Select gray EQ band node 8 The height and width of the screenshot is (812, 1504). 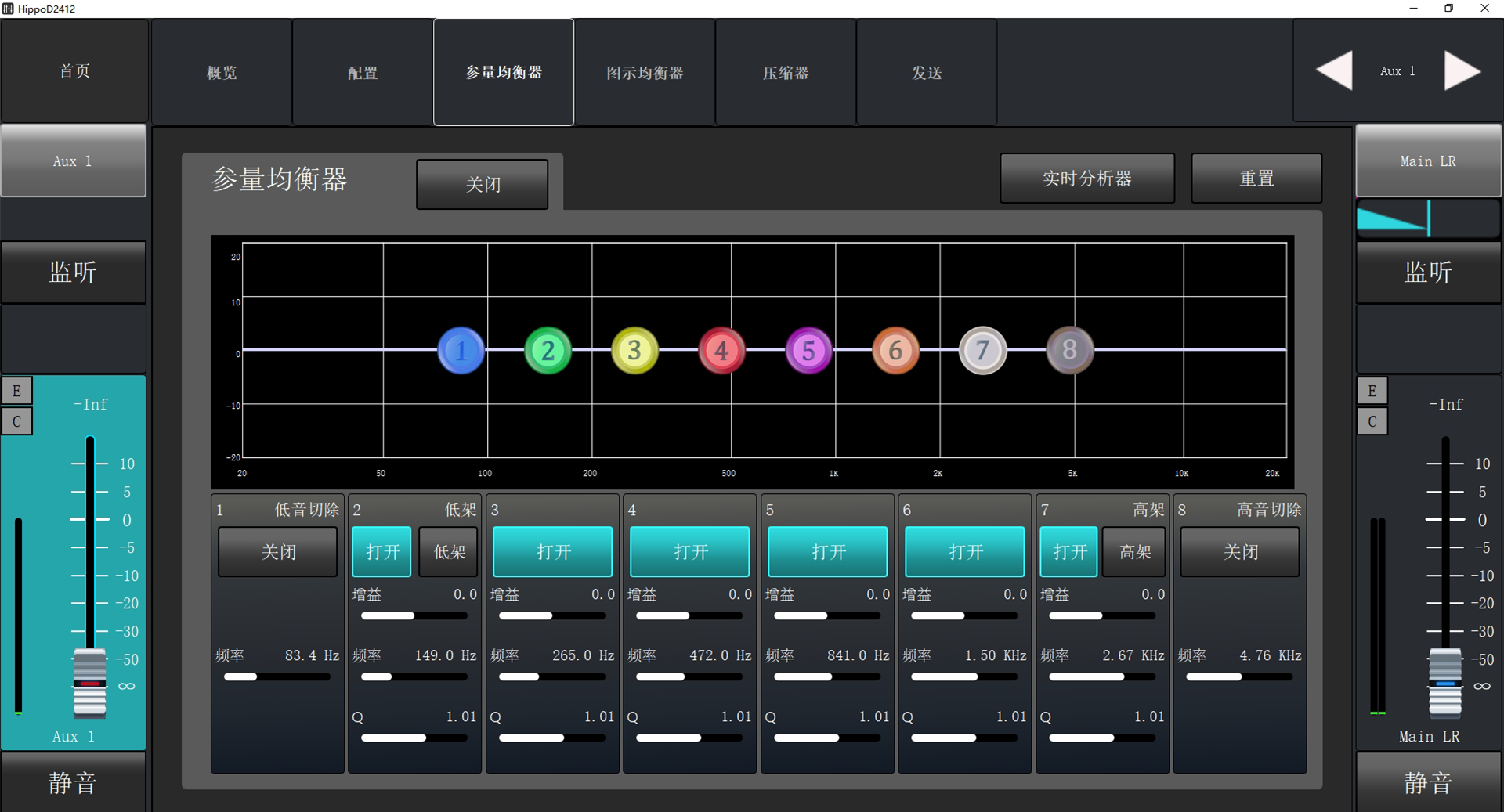[1069, 350]
